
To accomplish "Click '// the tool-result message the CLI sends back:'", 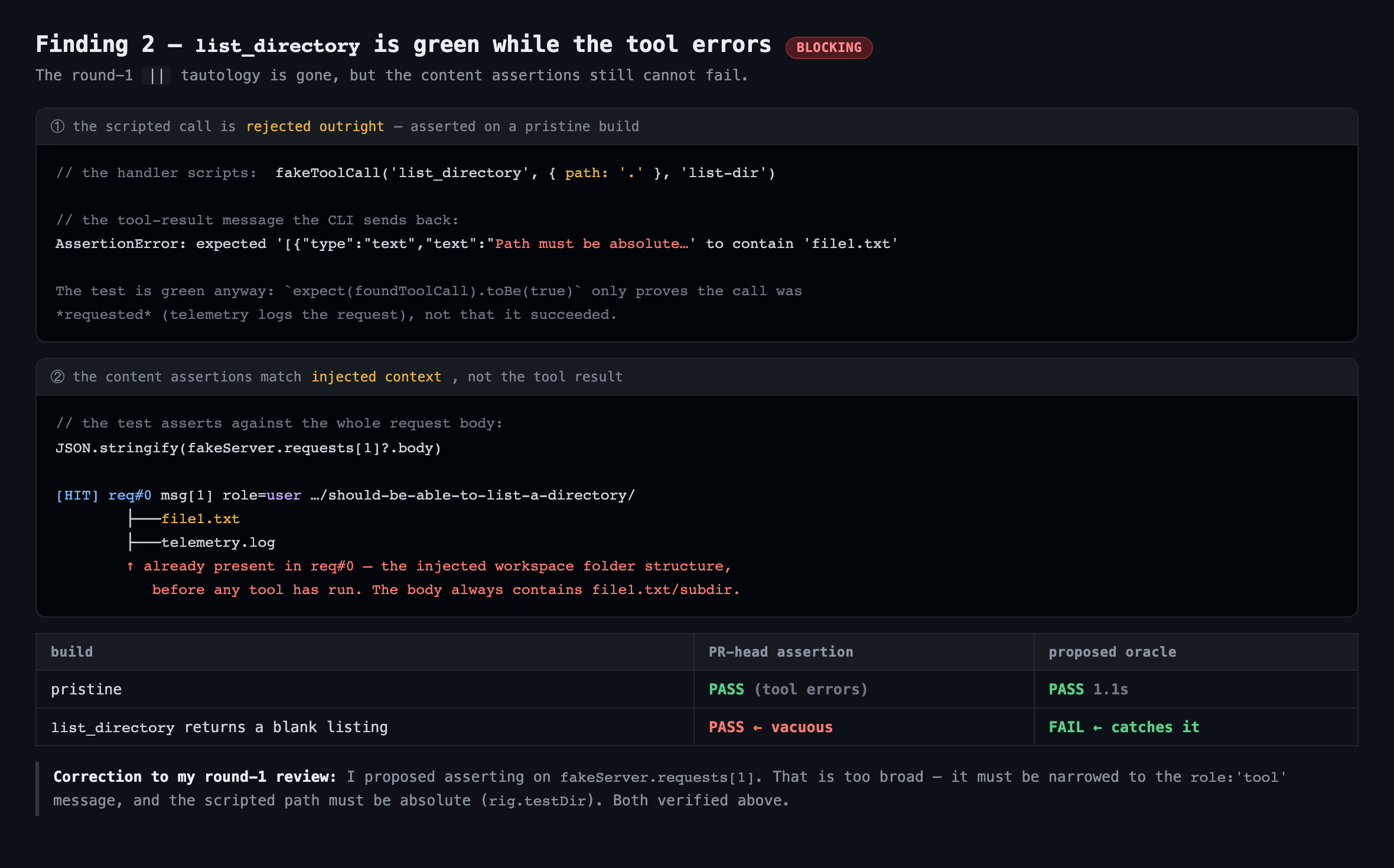I will [x=257, y=220].
